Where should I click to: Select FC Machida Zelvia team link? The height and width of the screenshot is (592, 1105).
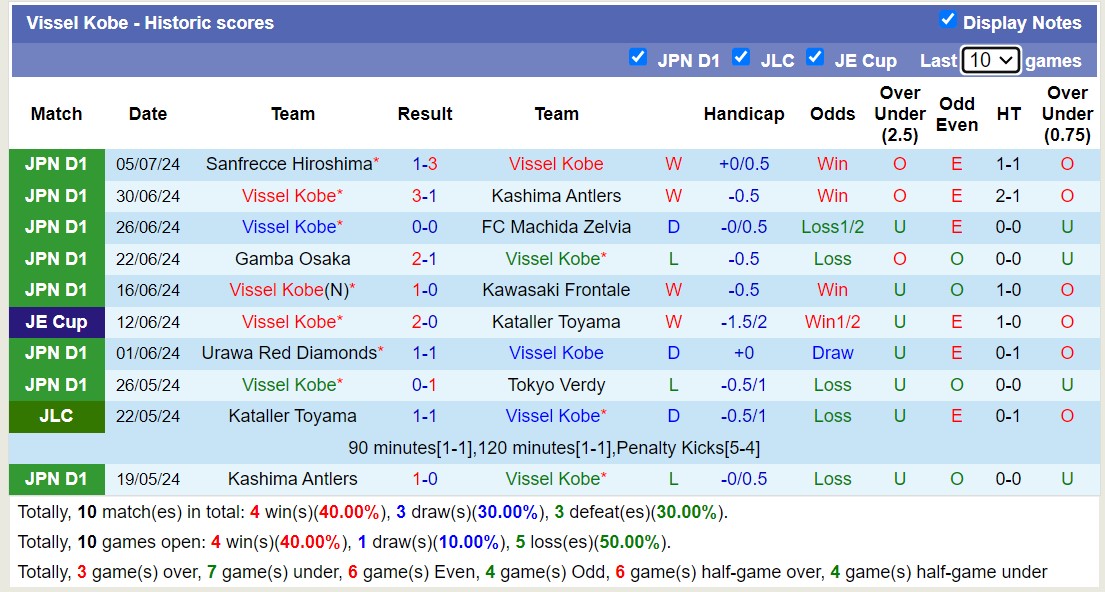point(556,227)
